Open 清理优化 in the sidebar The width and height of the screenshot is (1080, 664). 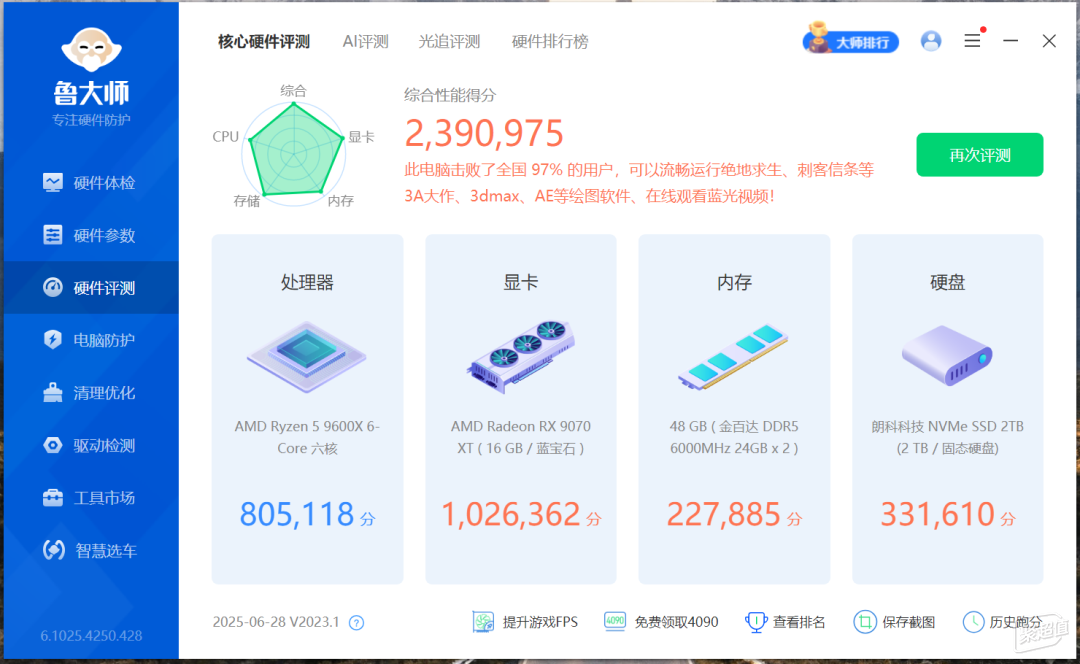(x=91, y=393)
